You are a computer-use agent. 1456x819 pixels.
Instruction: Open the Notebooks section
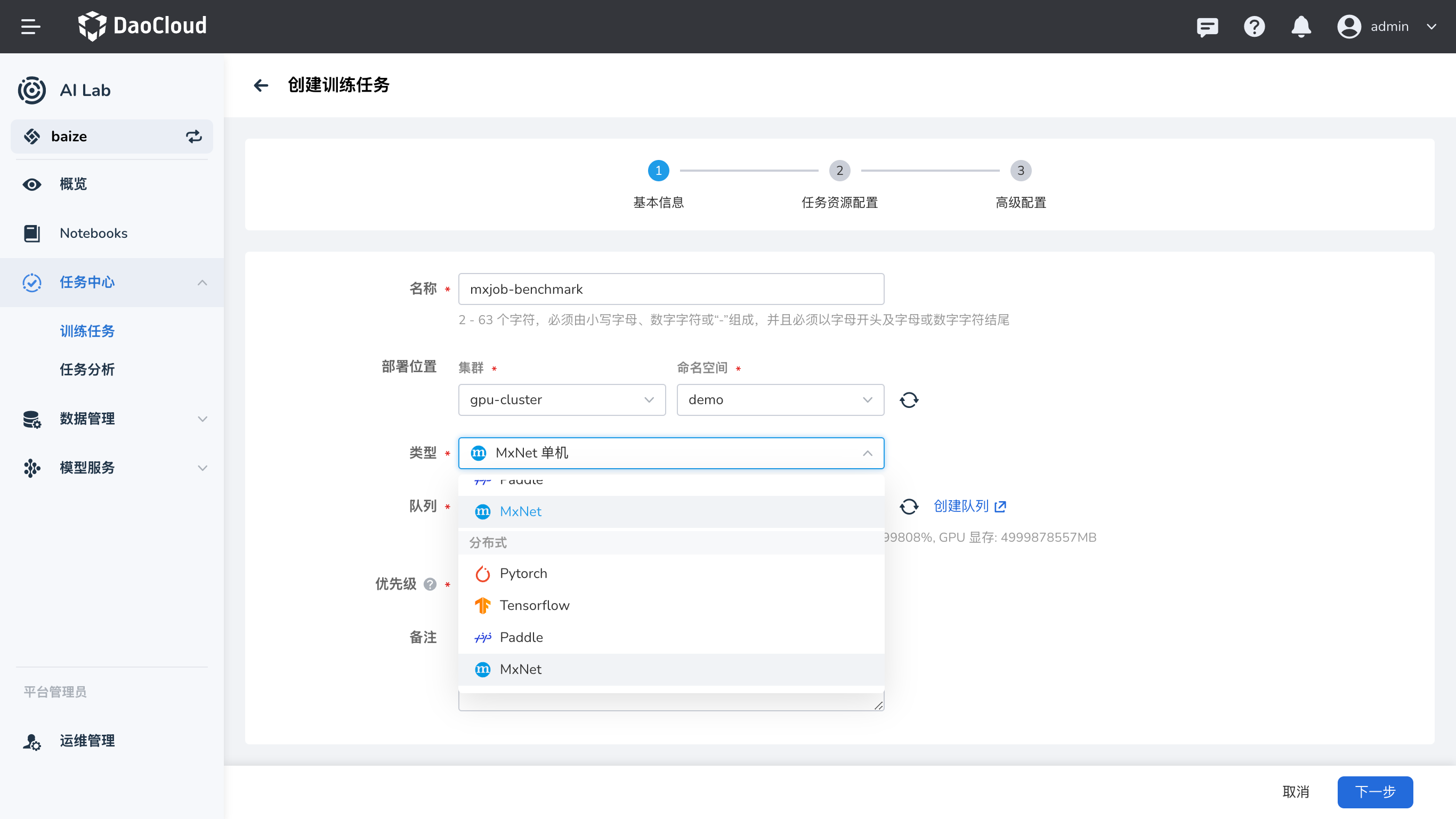click(x=93, y=233)
